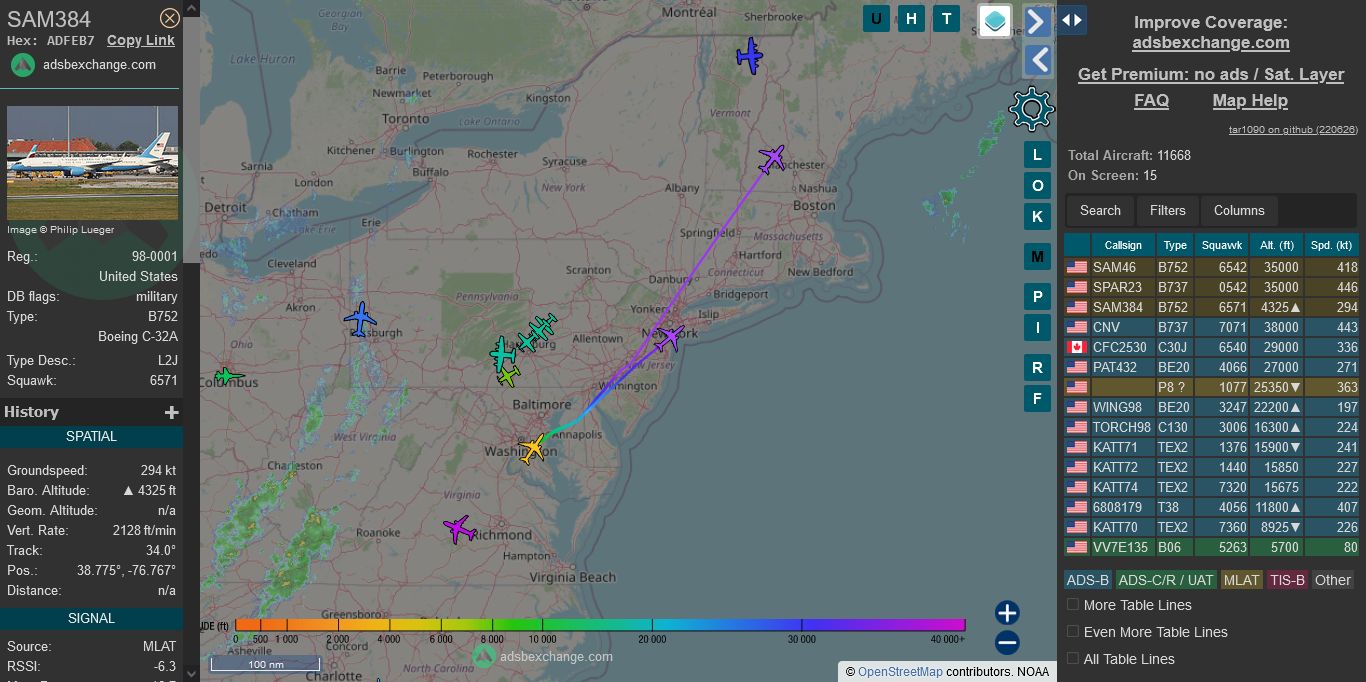
Task: Zoom in with the plus button
Action: pos(1007,613)
